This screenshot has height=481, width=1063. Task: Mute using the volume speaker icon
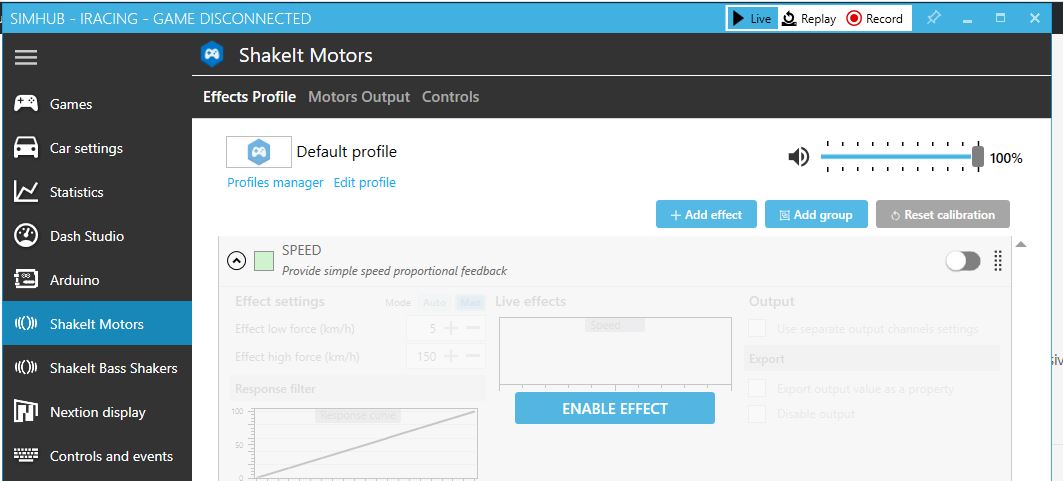pyautogui.click(x=798, y=157)
